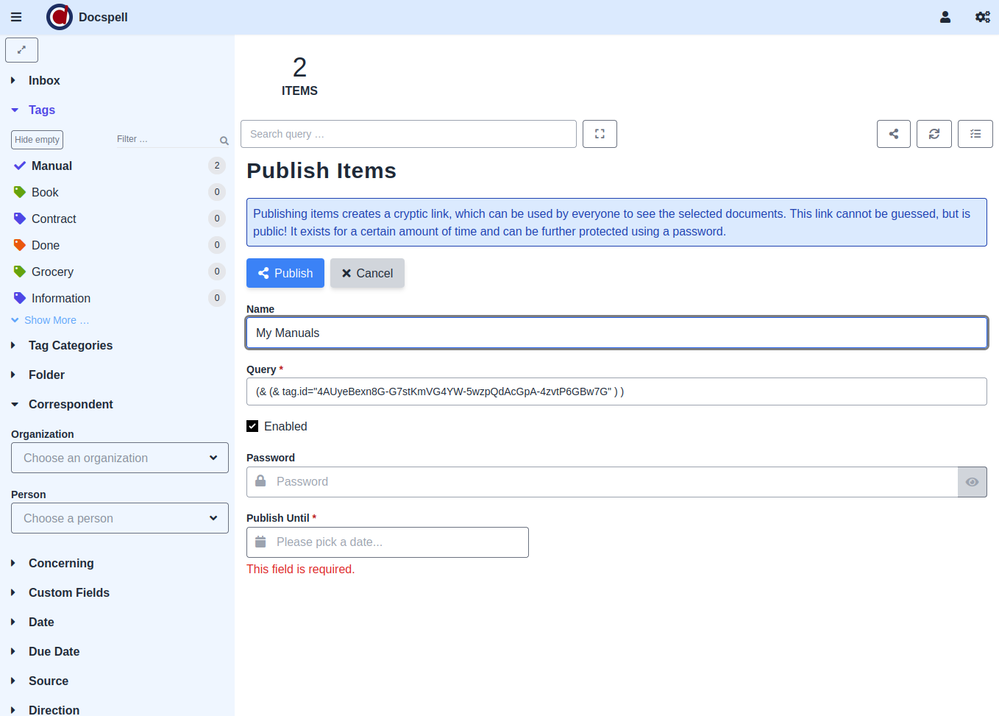
Task: Select the Contract tag
Action: [54, 219]
